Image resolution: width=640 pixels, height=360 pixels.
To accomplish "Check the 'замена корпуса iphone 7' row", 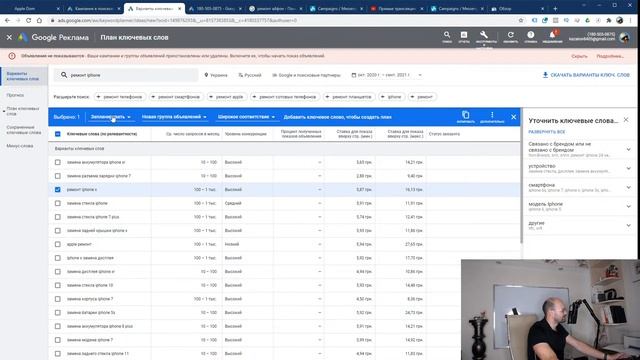I will (58, 299).
